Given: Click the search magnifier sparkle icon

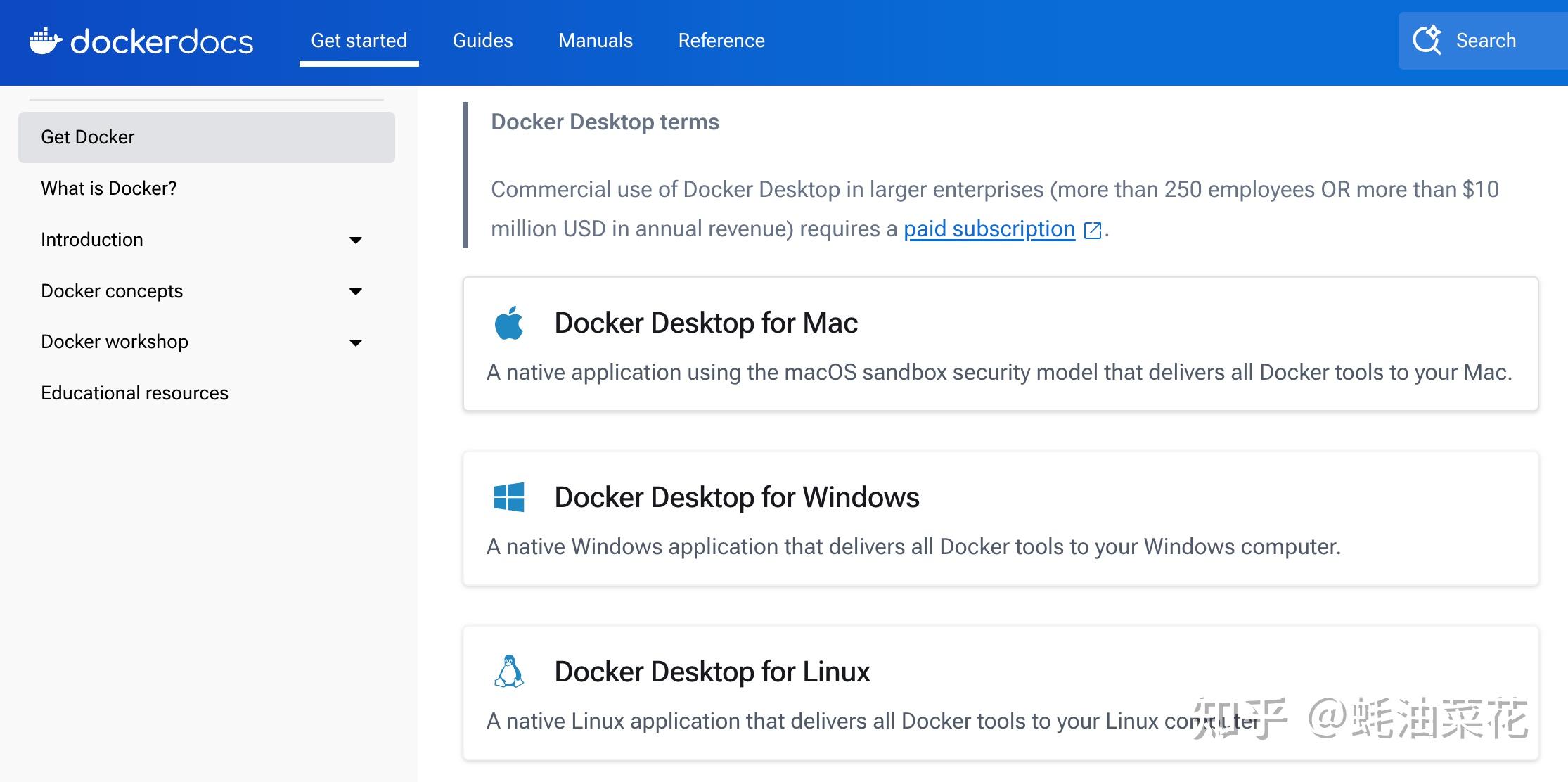Looking at the screenshot, I should pos(1427,40).
